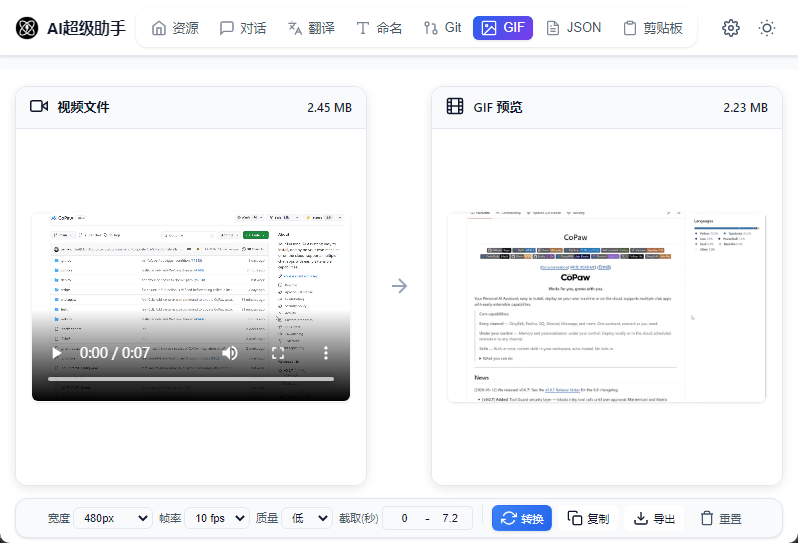The image size is (798, 543).
Task: Toggle light/dark theme sun icon
Action: tap(766, 28)
